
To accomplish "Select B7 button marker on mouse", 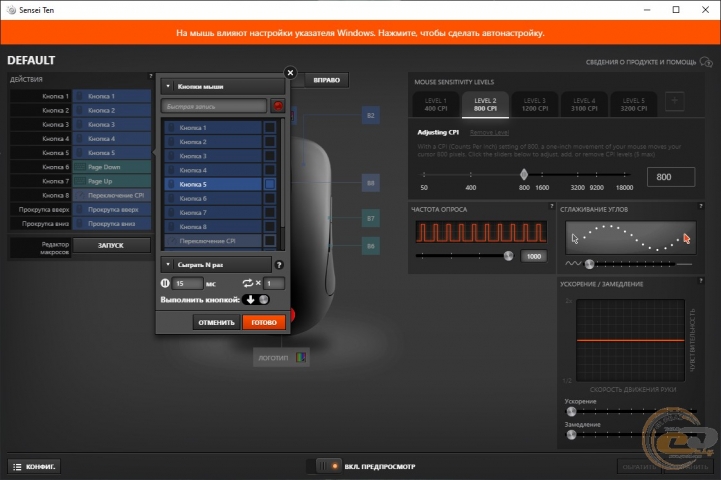I will click(x=371, y=218).
